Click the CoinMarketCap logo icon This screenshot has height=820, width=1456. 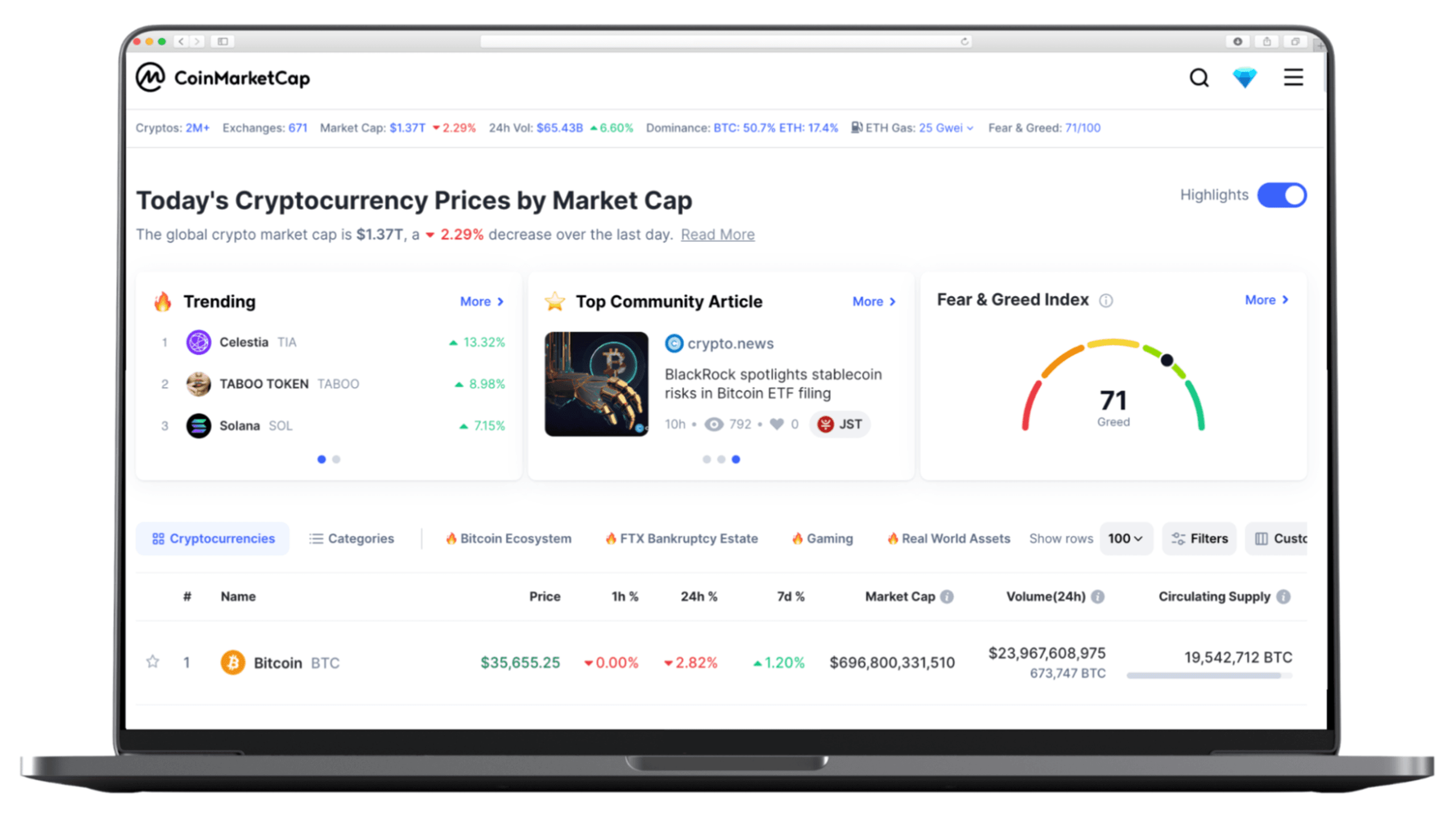[x=151, y=78]
